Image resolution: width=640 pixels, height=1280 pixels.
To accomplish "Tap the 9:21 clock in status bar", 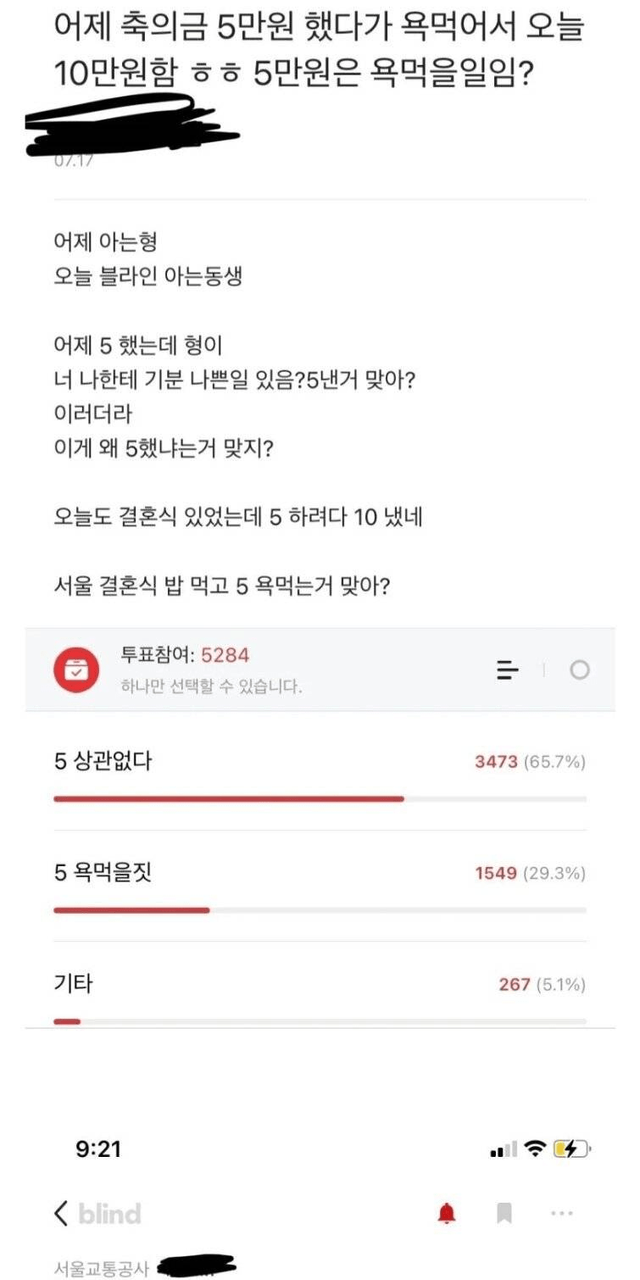I will (99, 1150).
